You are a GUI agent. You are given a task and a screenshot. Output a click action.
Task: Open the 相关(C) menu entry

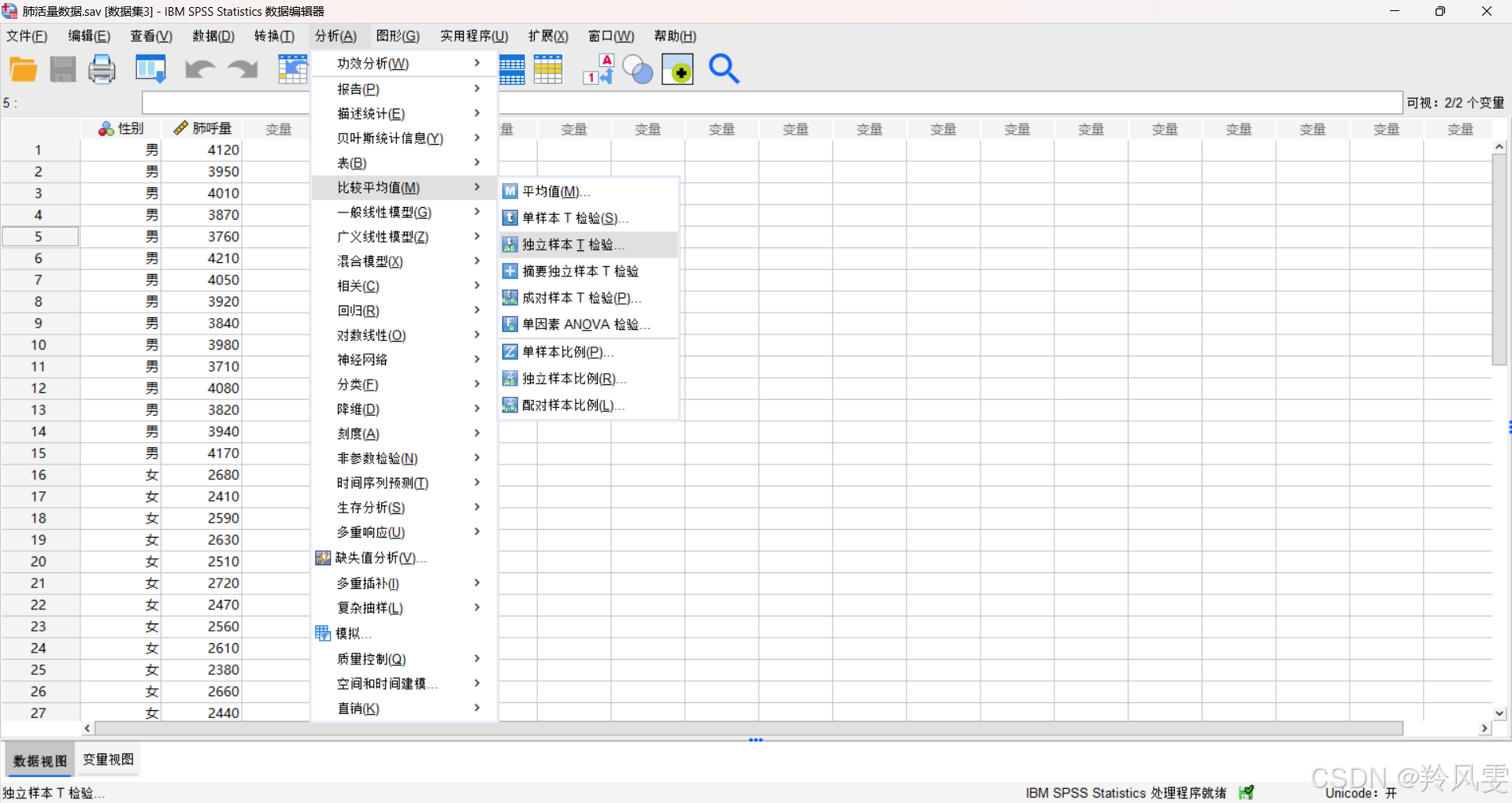pyautogui.click(x=405, y=286)
